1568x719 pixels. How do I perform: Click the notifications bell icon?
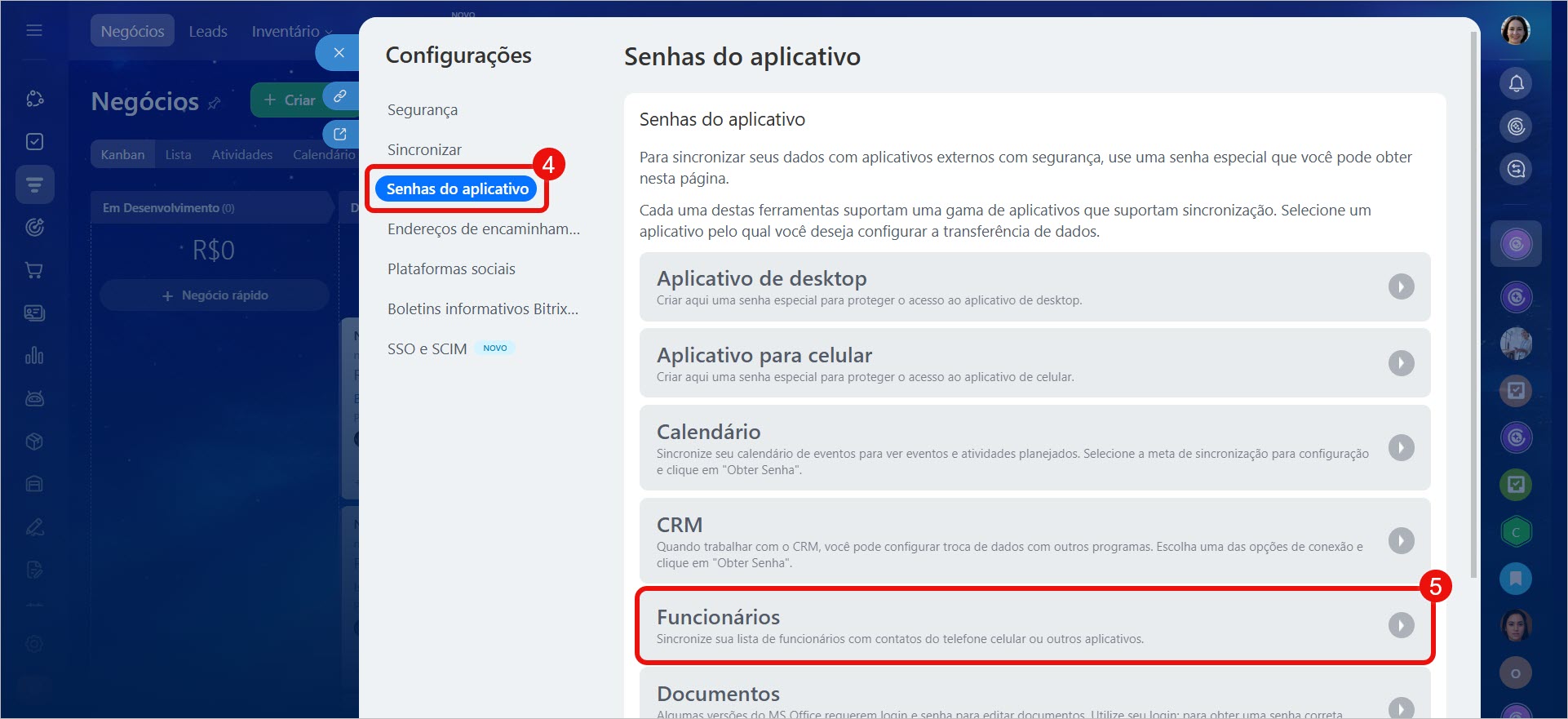1516,83
